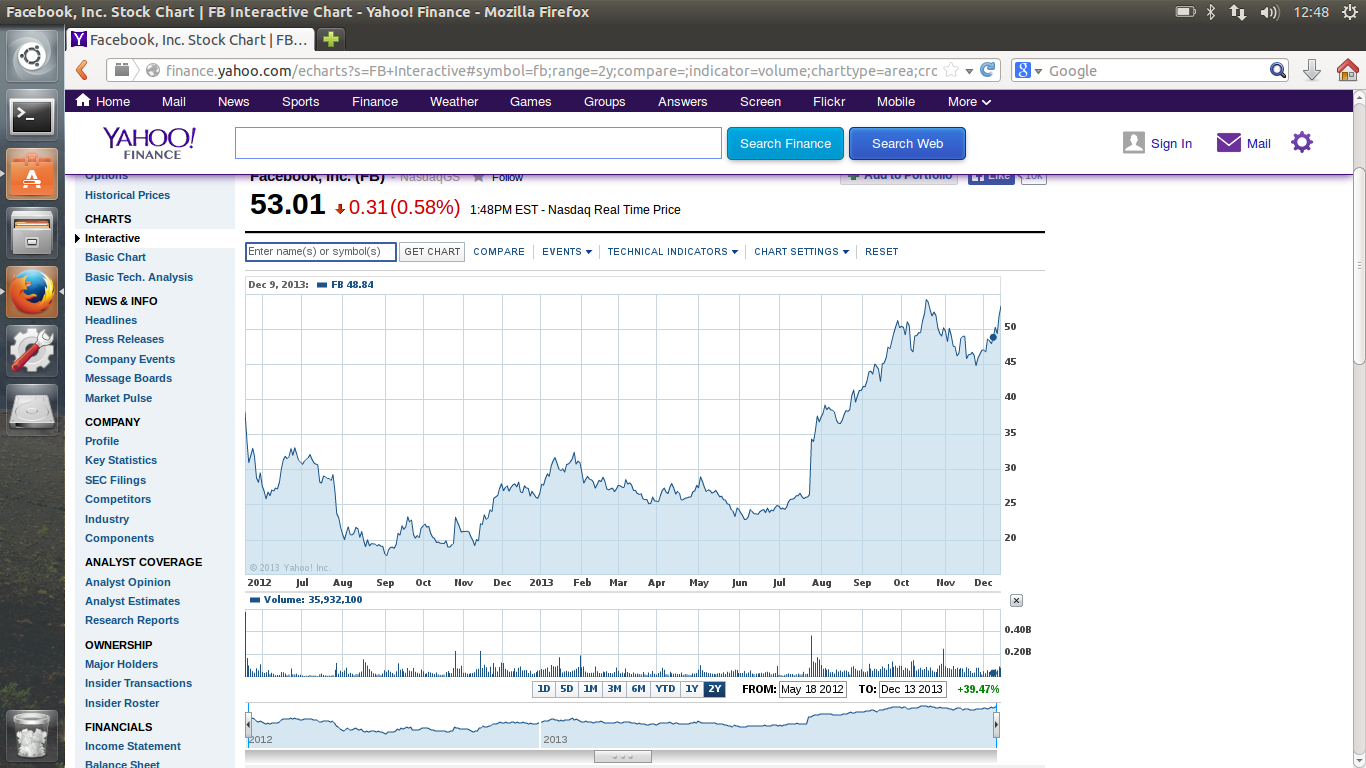Open the Sports menu item
Screen dimensions: 1366x768
tap(300, 101)
